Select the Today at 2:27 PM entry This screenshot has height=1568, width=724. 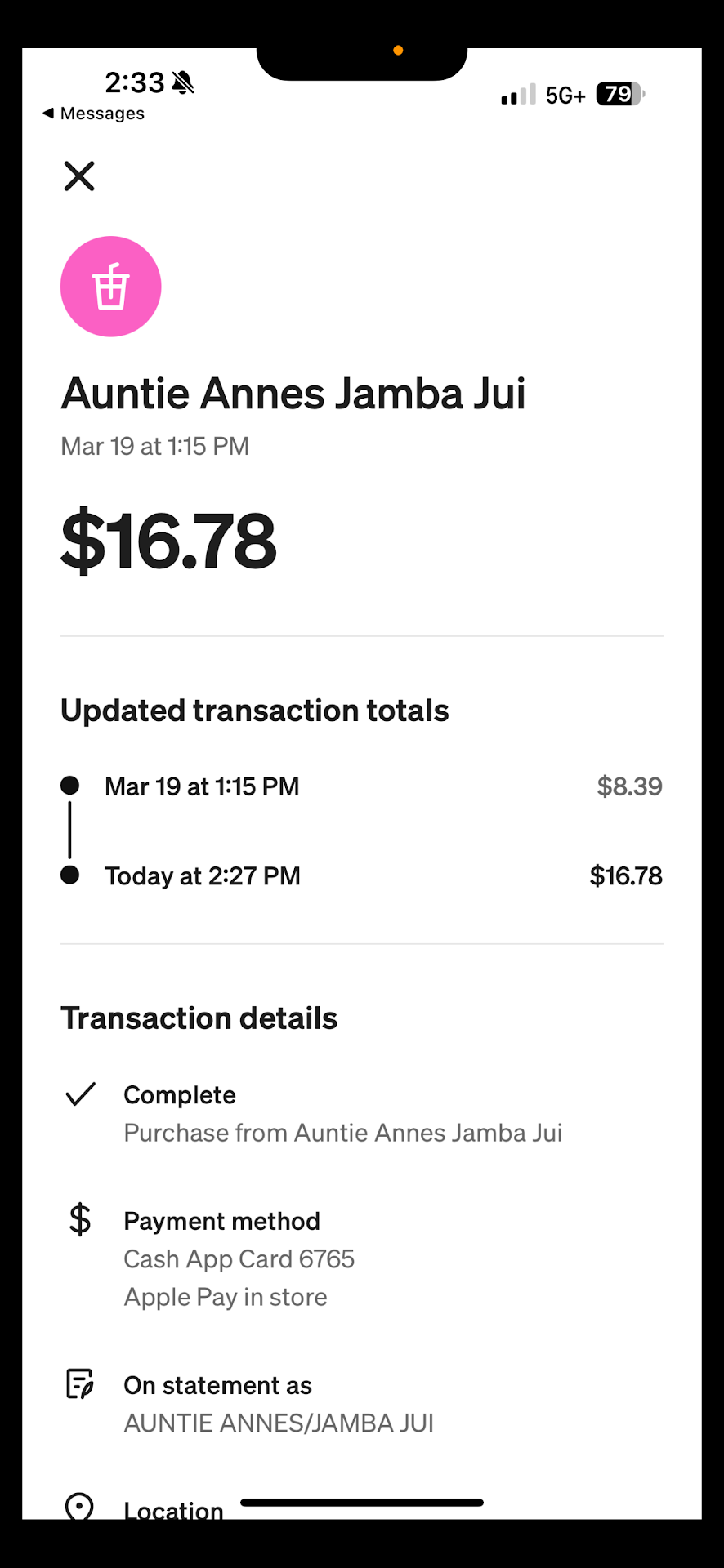point(202,876)
